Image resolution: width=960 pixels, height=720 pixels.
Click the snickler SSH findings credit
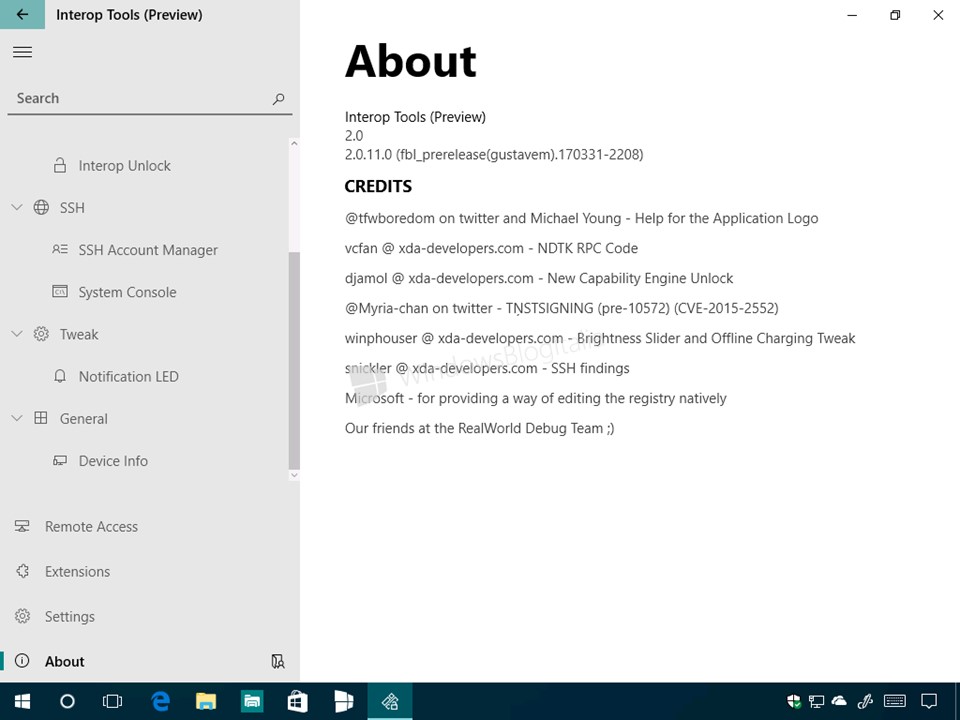pos(487,369)
